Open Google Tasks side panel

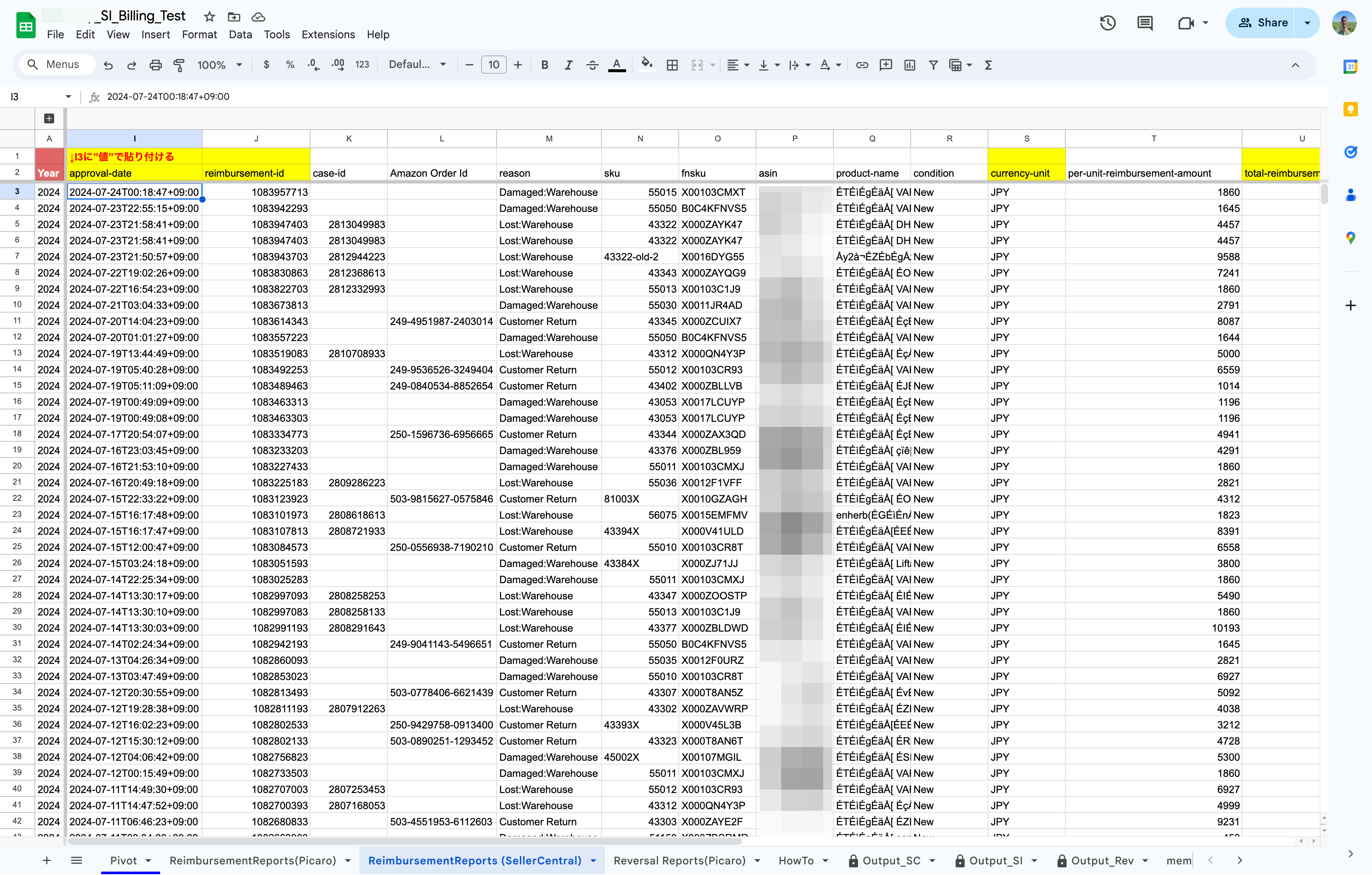click(1350, 152)
